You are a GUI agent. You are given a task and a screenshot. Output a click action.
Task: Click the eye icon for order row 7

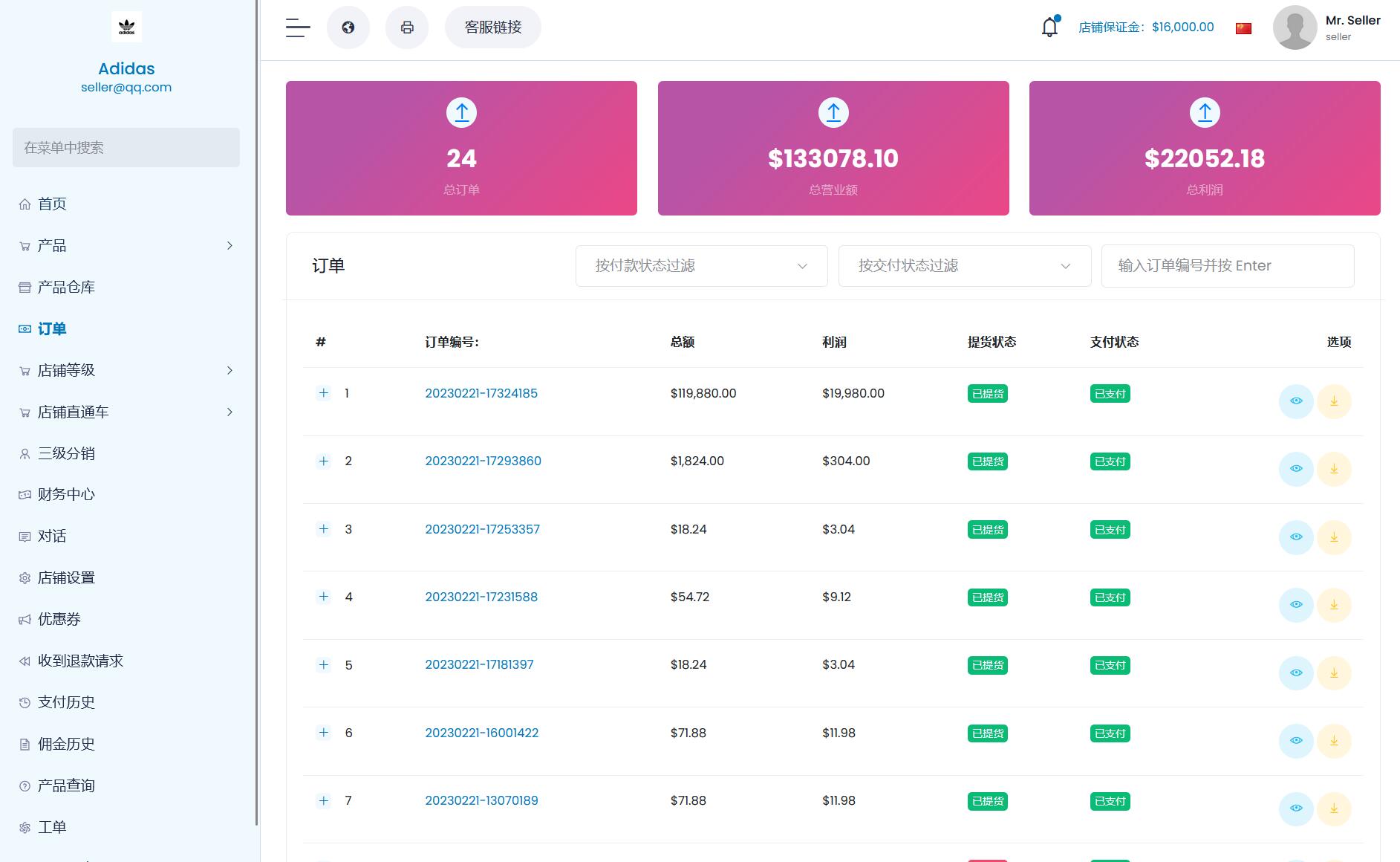(1296, 808)
